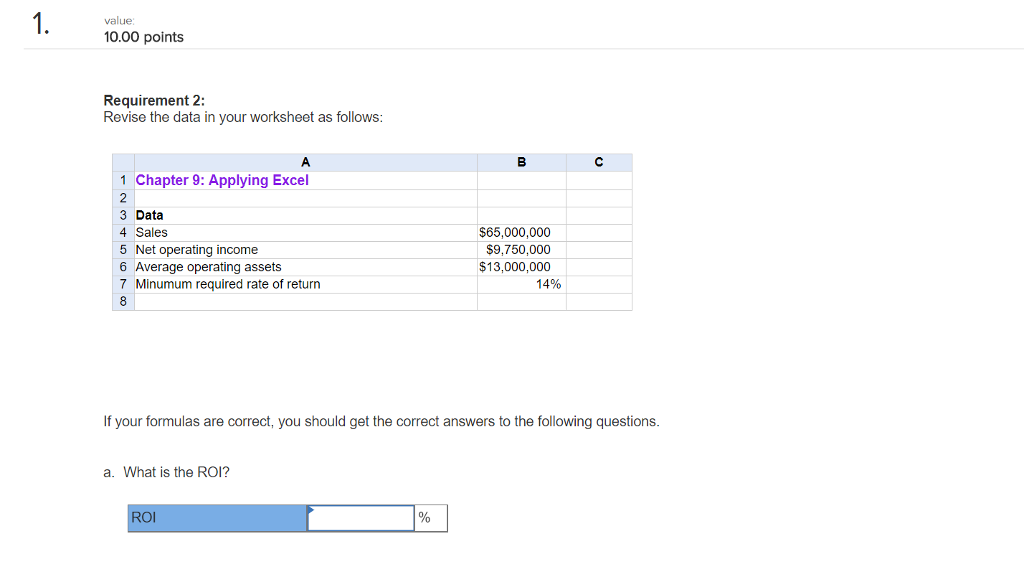Click row number 8 header
Screen dimensions: 1024x577
[123, 302]
